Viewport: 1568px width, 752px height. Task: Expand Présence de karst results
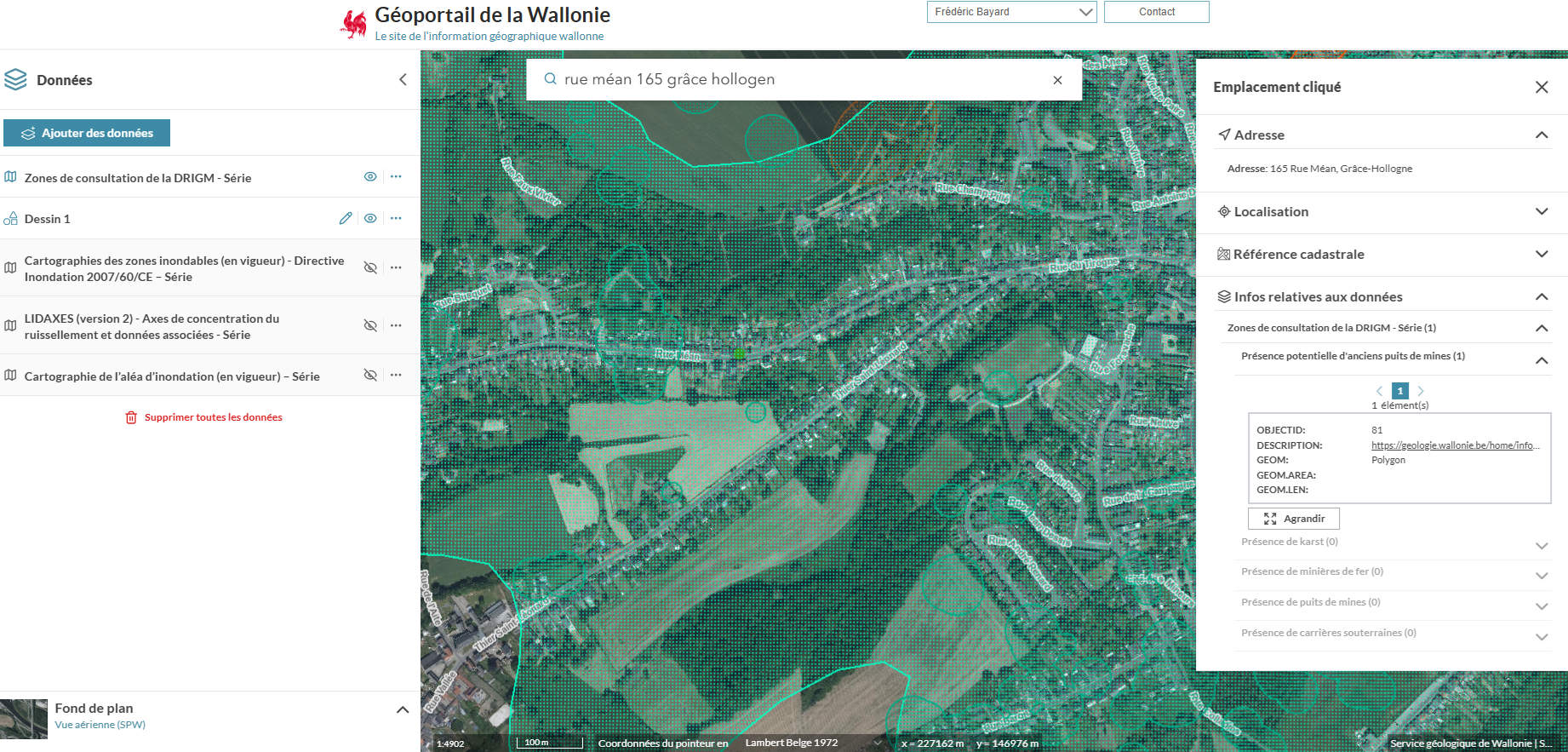pos(1541,545)
